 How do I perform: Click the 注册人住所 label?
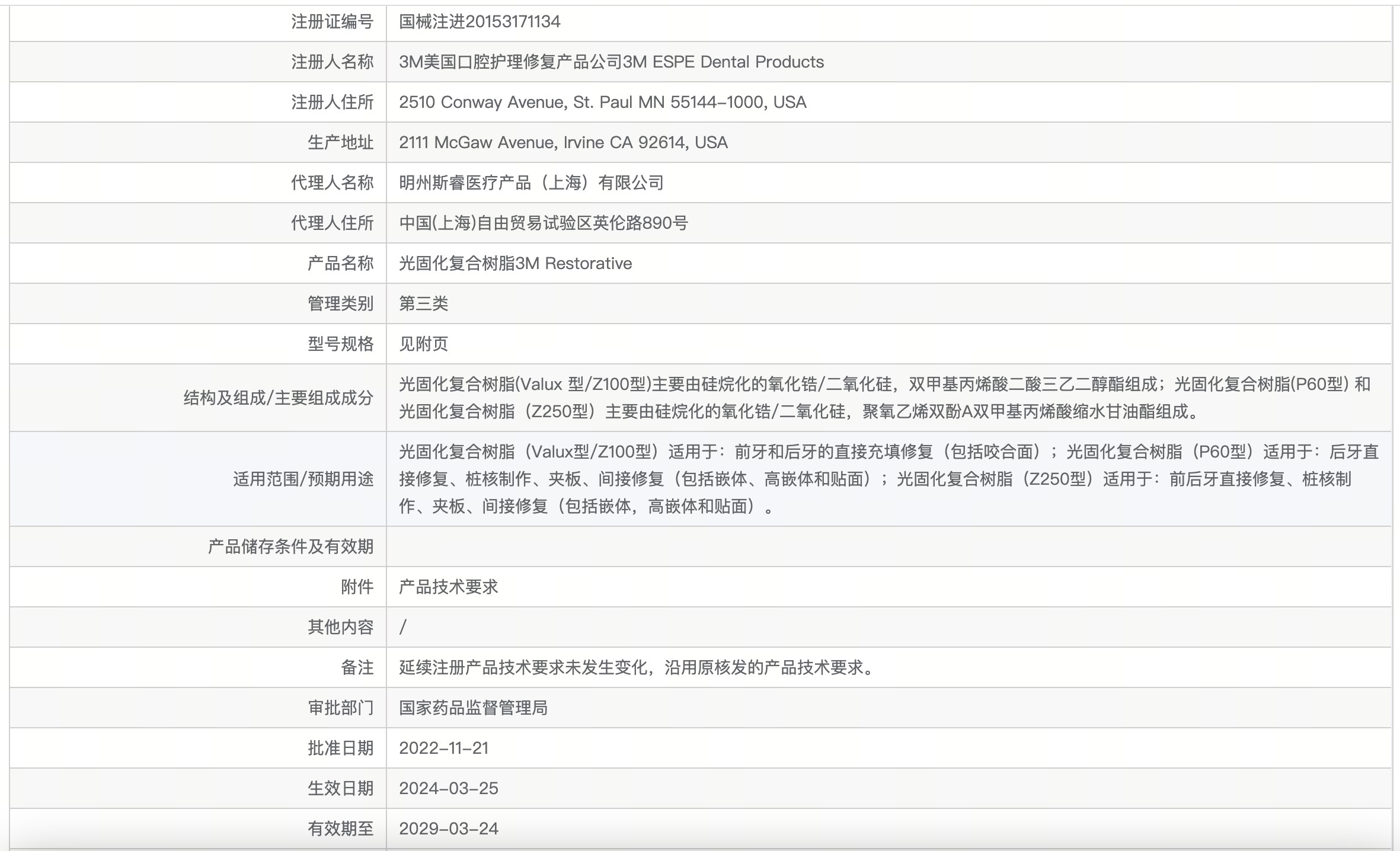[333, 103]
